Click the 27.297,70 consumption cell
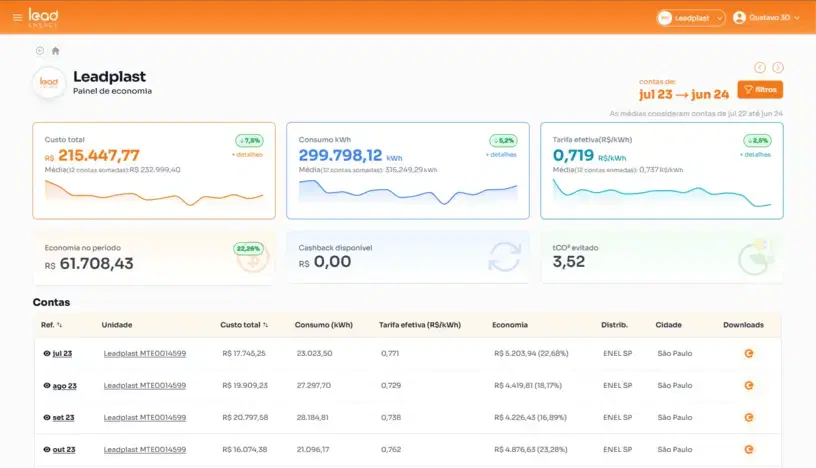This screenshot has width=816, height=468. pyautogui.click(x=314, y=386)
